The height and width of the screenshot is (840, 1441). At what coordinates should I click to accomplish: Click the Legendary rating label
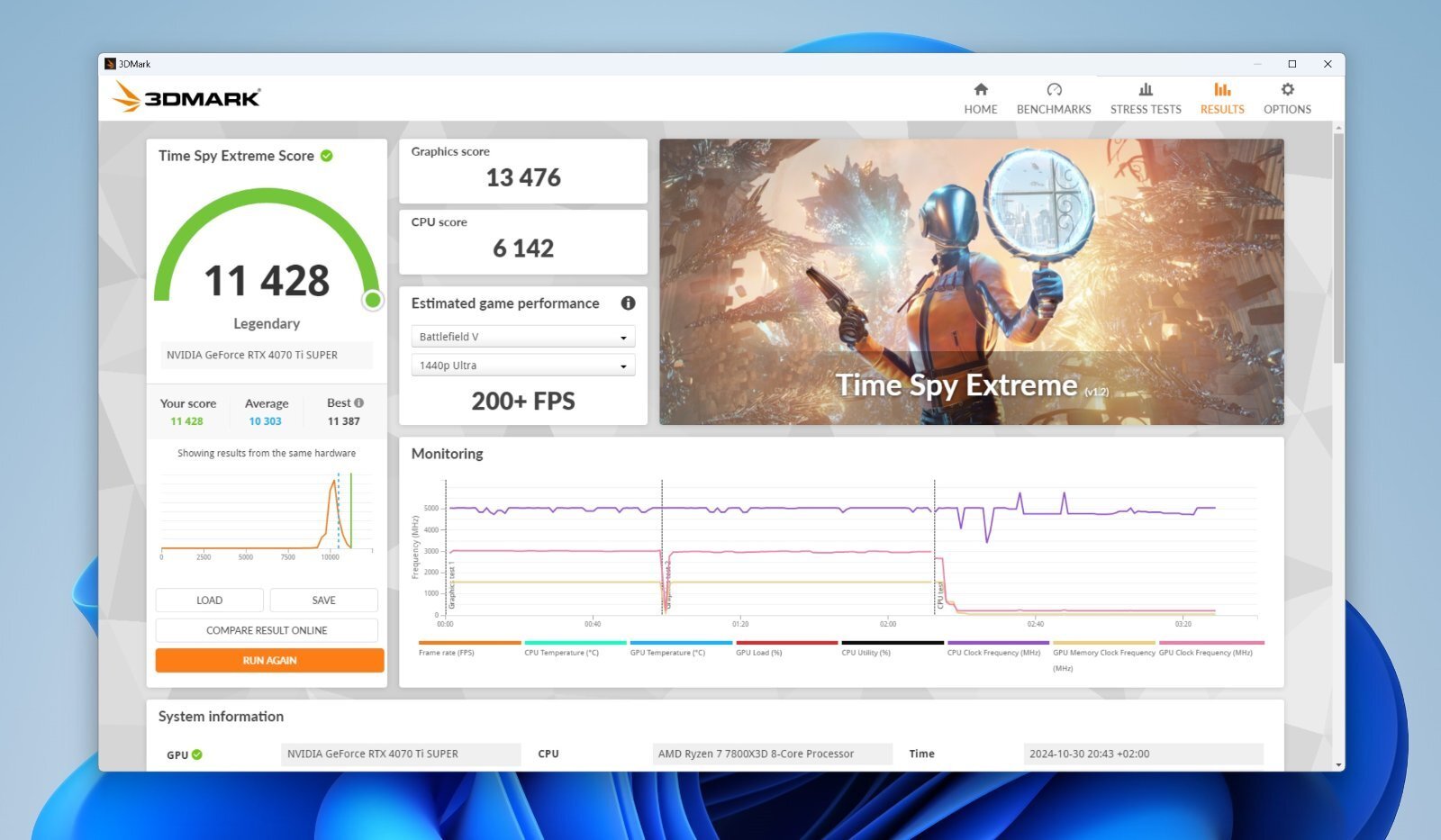tap(267, 323)
